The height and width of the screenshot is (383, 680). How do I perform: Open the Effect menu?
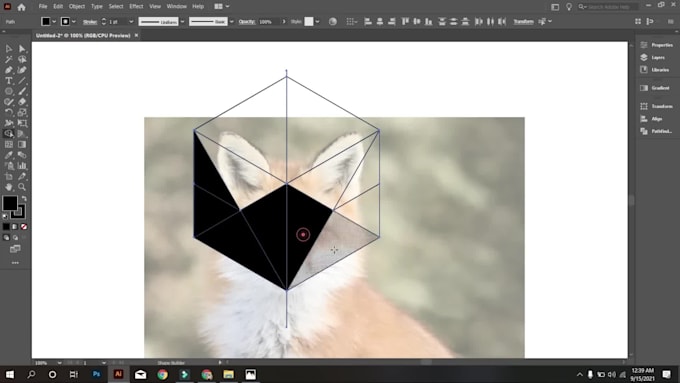point(136,7)
